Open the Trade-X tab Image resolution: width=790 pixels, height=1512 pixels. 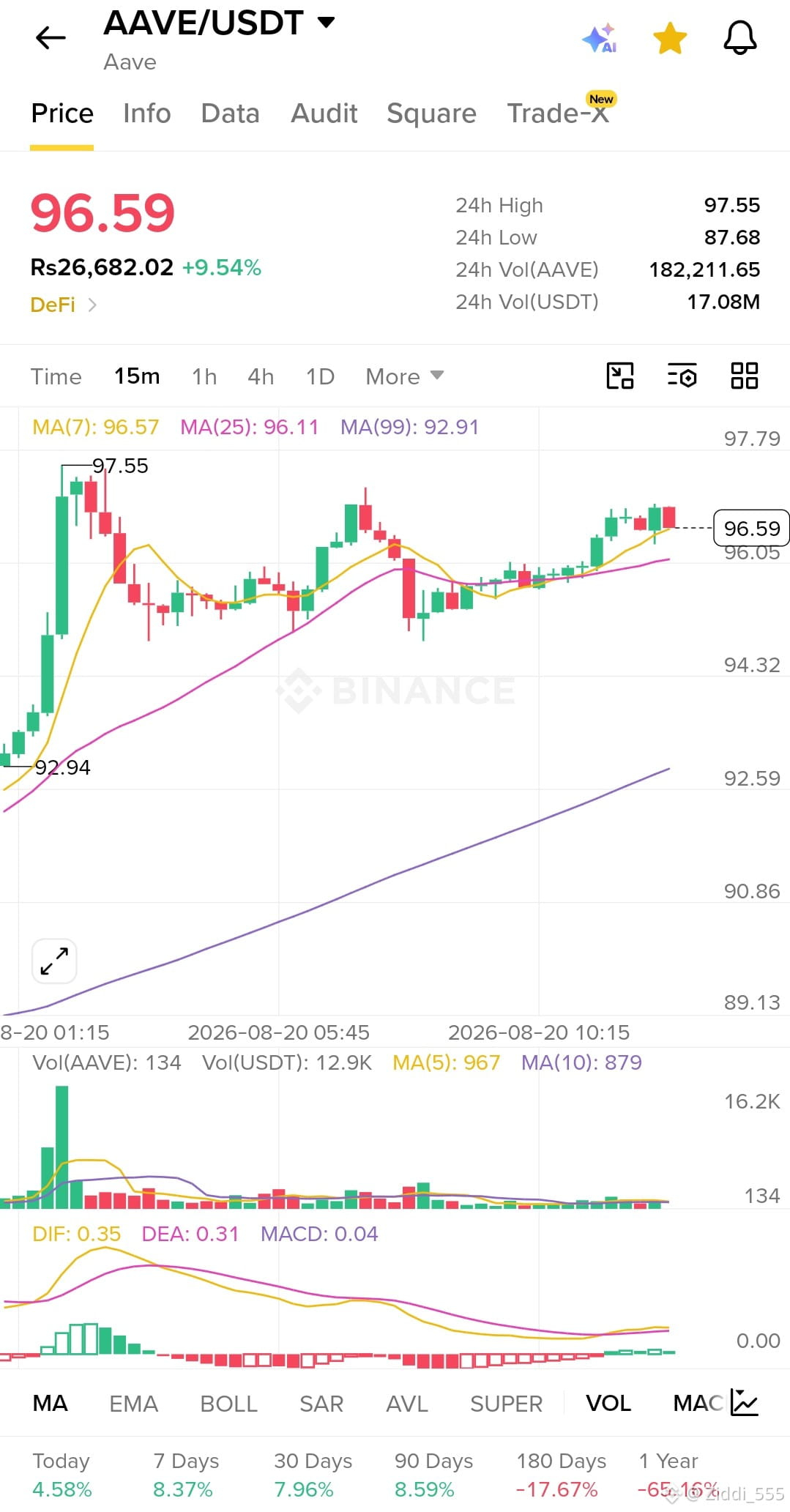[559, 113]
